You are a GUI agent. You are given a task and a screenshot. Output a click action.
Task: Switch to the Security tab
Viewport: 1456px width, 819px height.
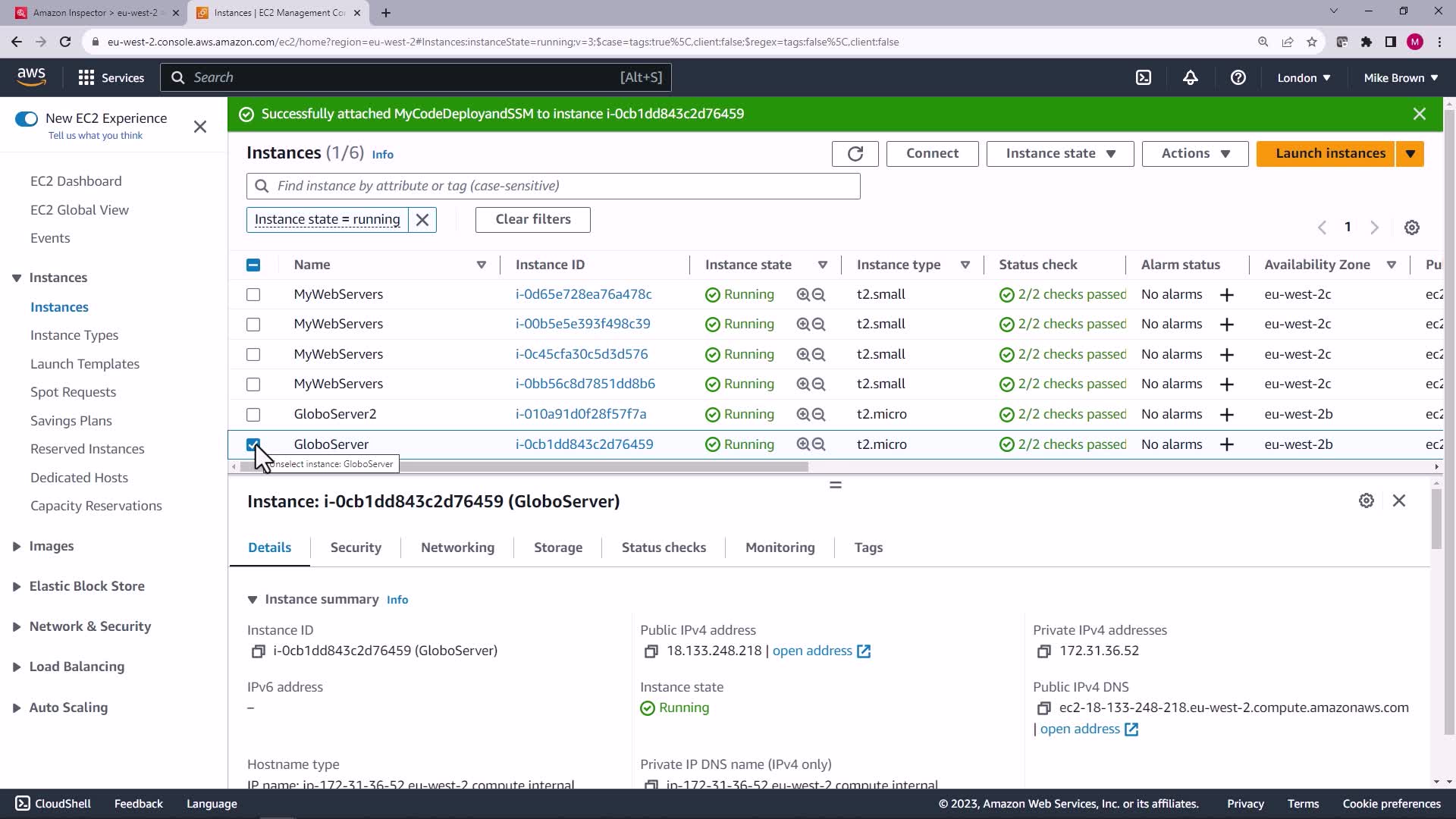point(355,548)
